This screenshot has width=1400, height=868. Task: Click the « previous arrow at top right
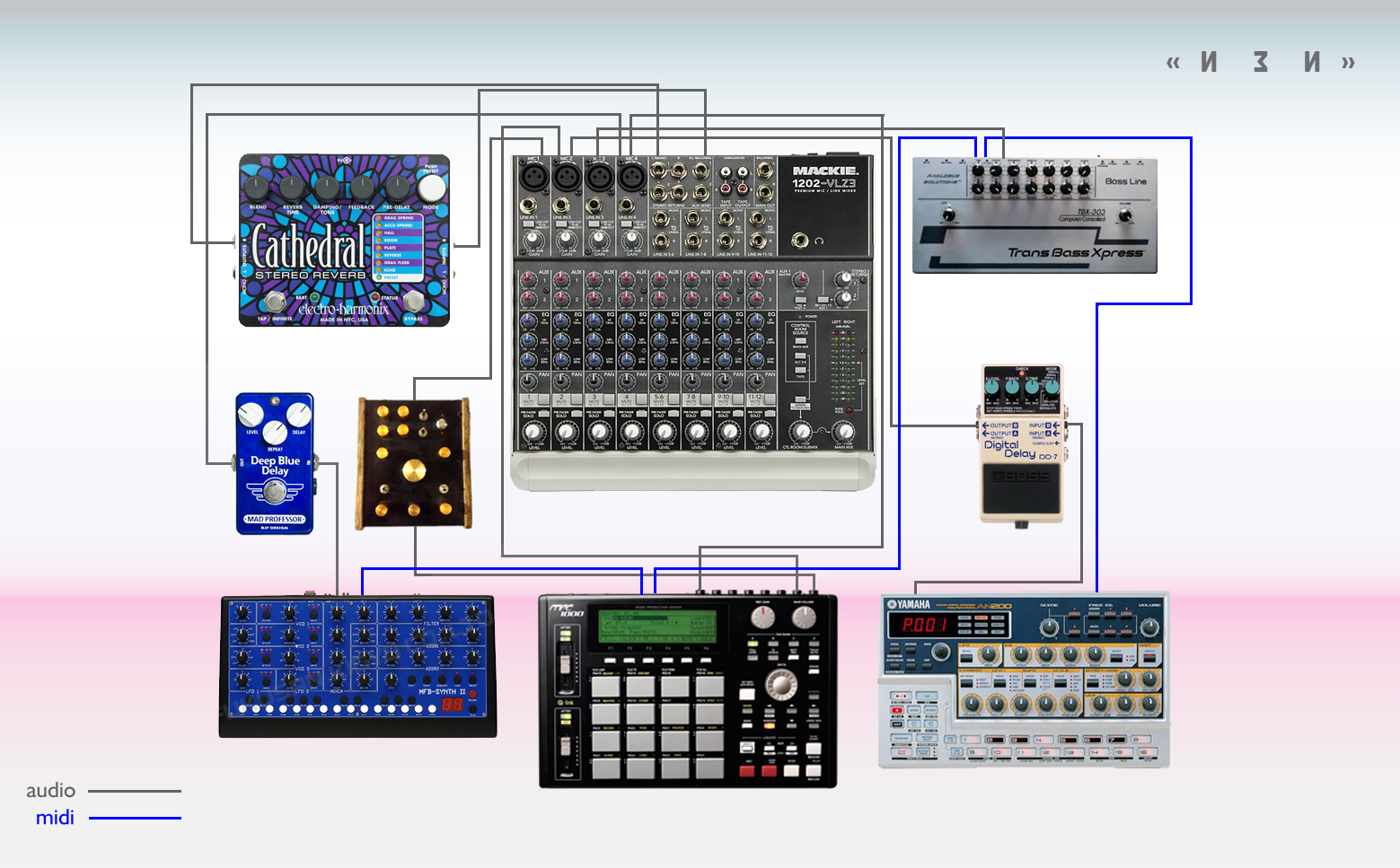(1173, 63)
